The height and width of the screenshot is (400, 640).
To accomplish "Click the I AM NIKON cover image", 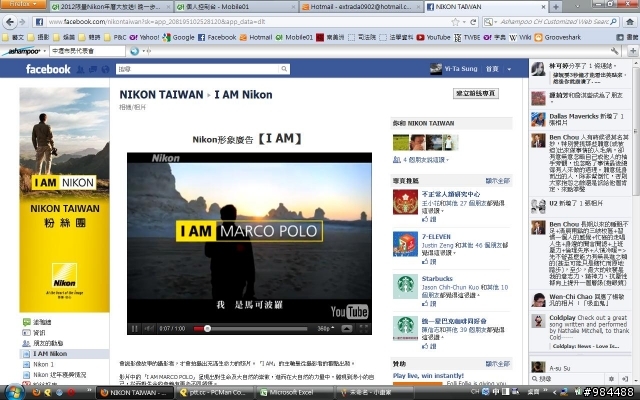I will [x=64, y=200].
